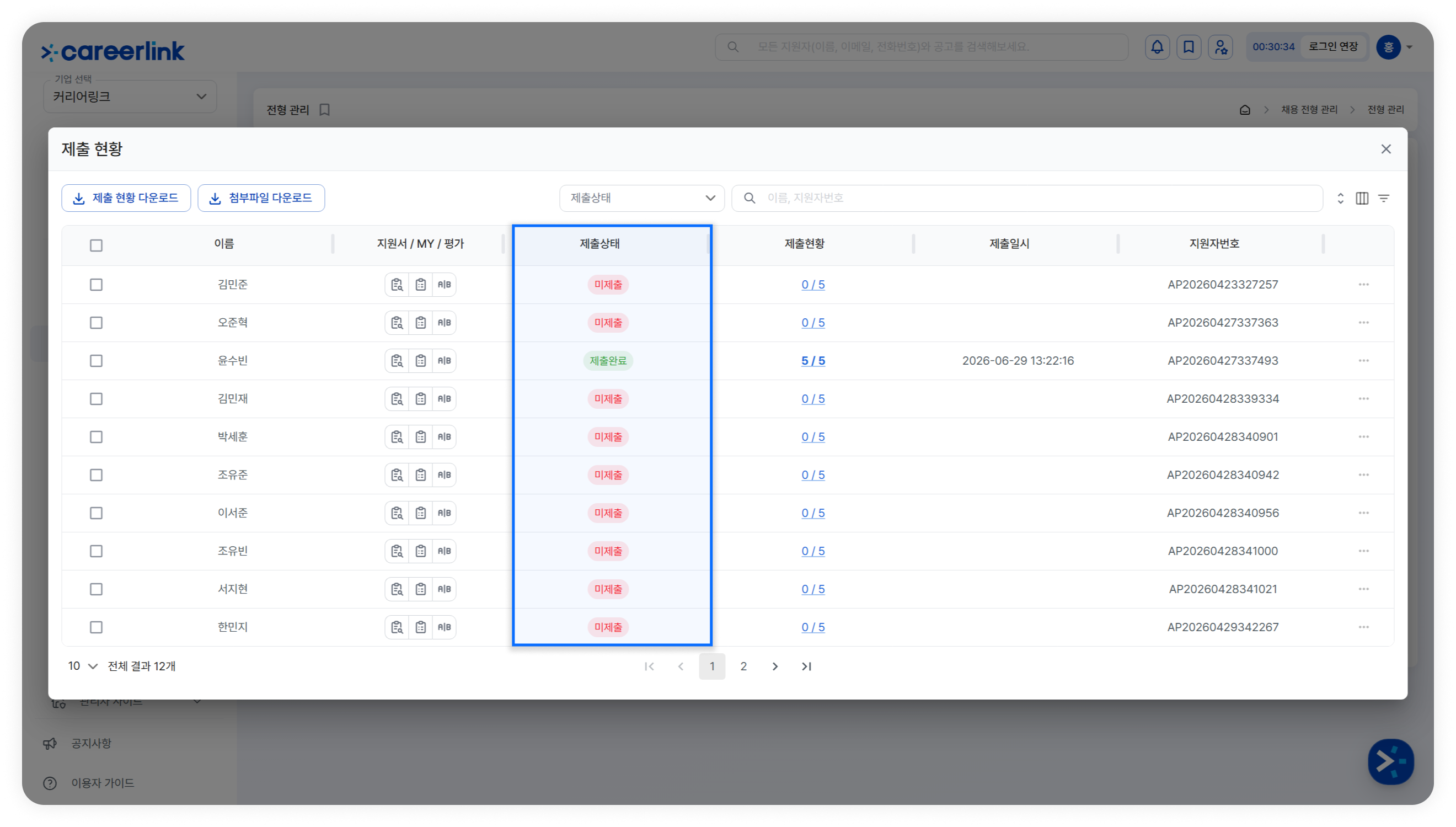
Task: Click the careerlink logo
Action: tap(113, 51)
